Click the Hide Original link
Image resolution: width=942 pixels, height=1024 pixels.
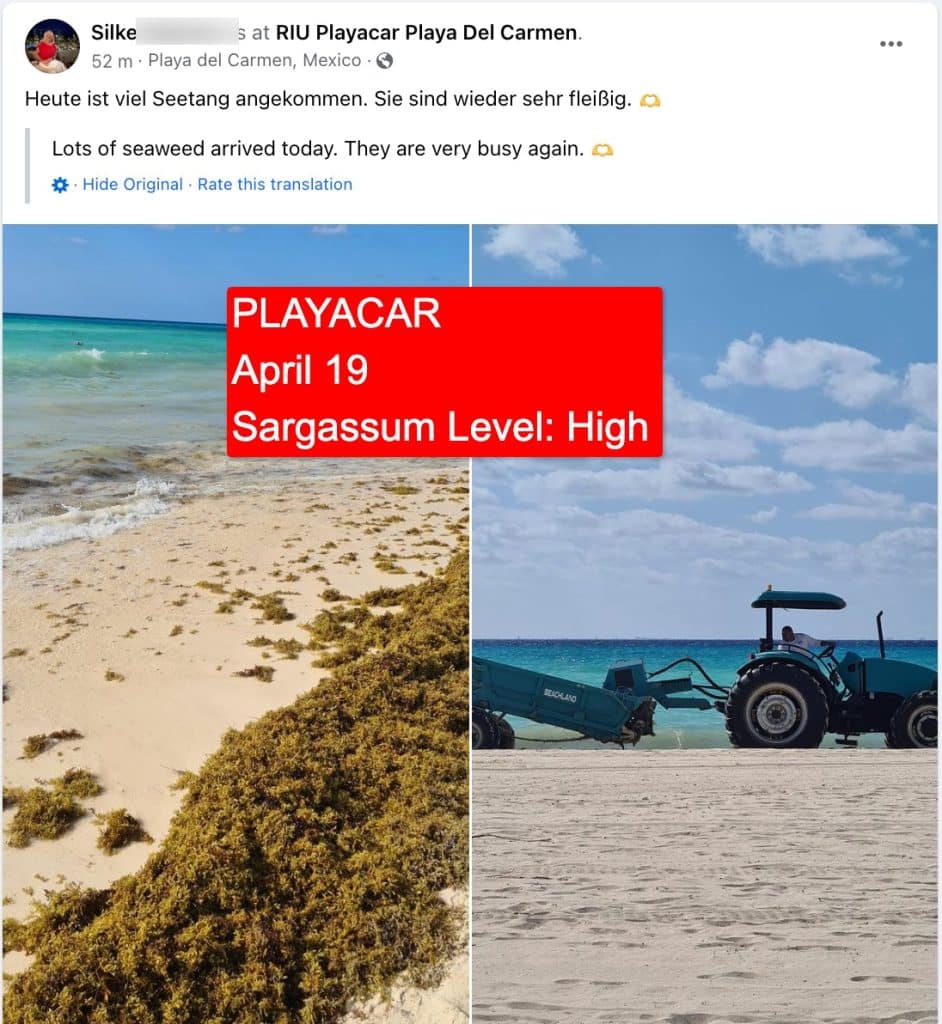pyautogui.click(x=133, y=184)
